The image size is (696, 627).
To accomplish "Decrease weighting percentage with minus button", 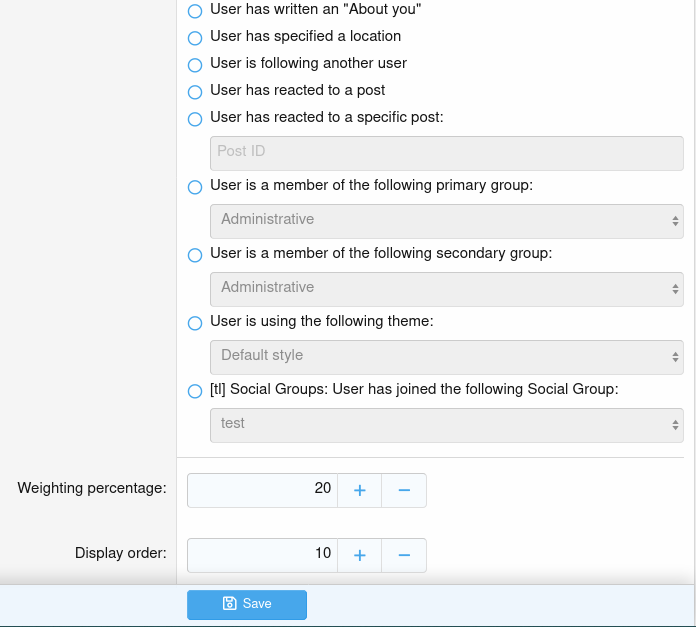I will [404, 490].
